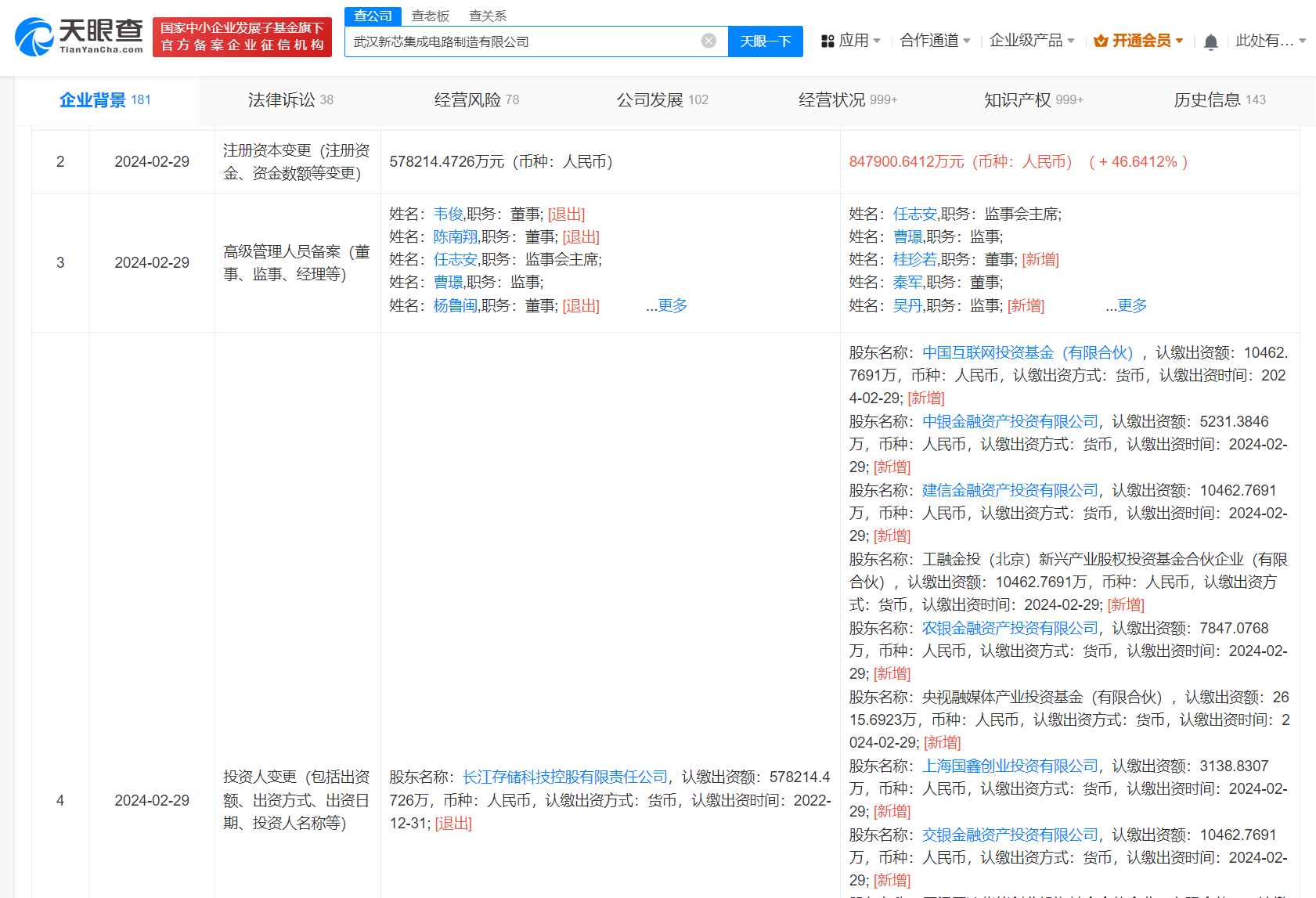Open 任志安 link in after-change column
This screenshot has height=898, width=1316.
point(915,215)
